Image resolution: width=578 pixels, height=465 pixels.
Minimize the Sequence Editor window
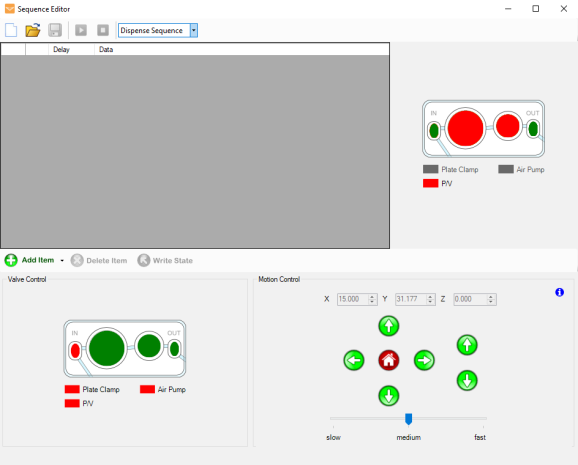pyautogui.click(x=508, y=9)
